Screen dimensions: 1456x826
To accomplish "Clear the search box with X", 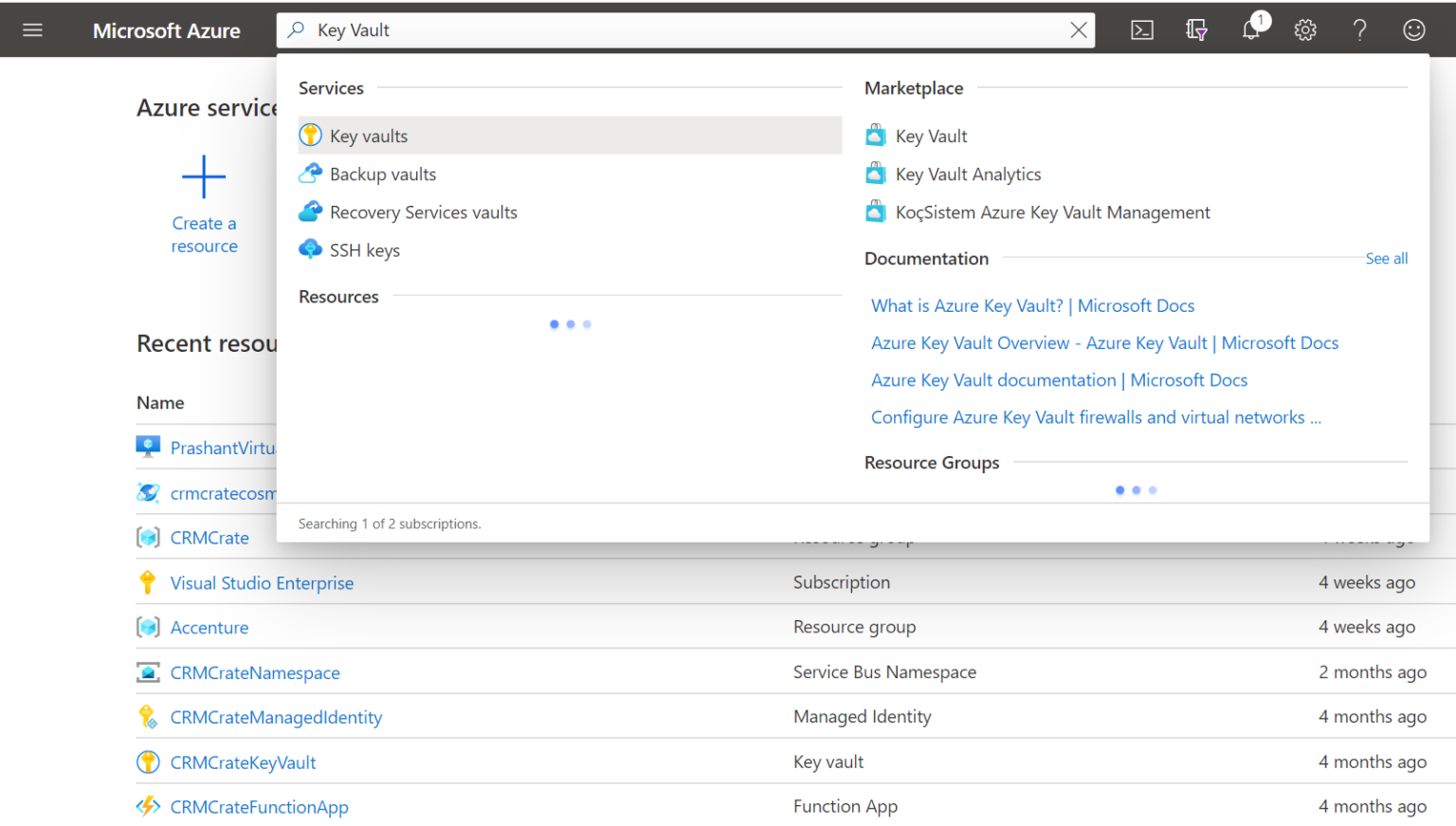I will pyautogui.click(x=1078, y=30).
